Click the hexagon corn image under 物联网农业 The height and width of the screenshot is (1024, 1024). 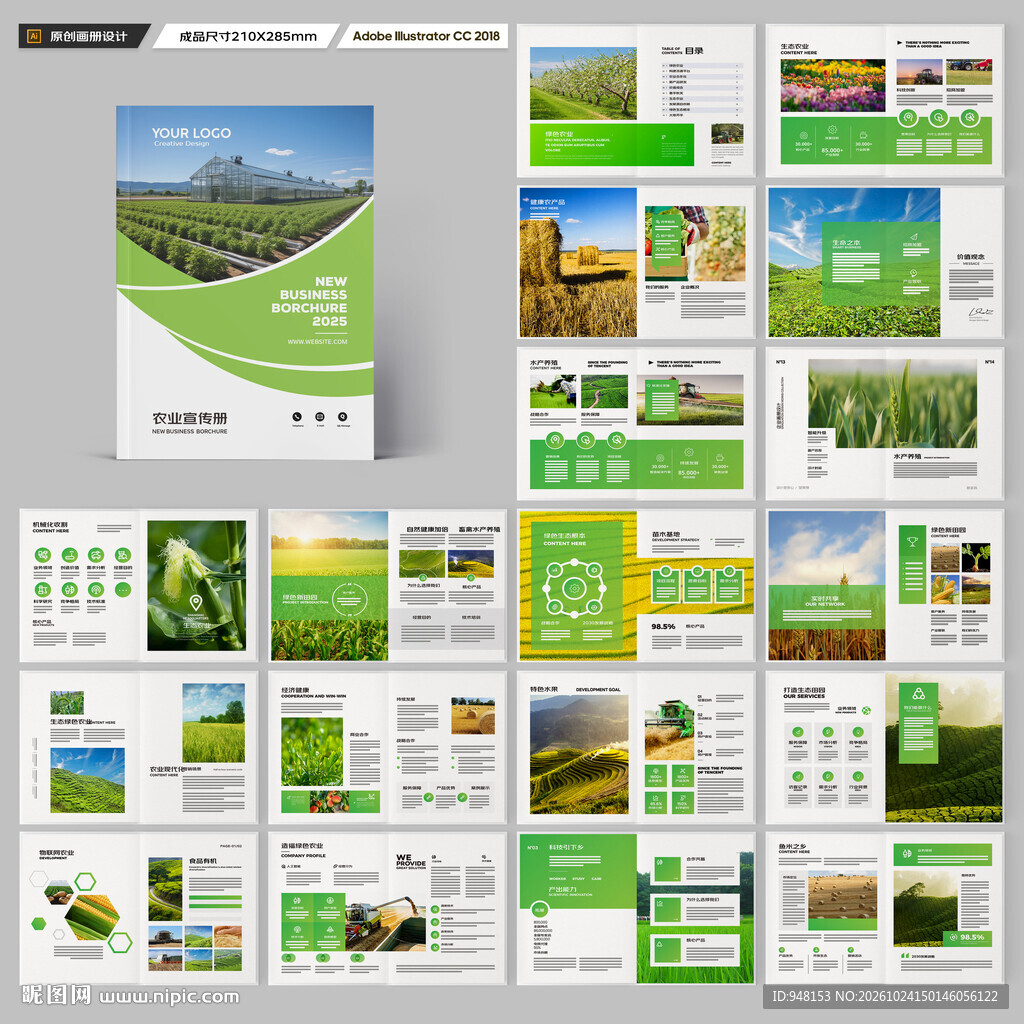point(92,917)
